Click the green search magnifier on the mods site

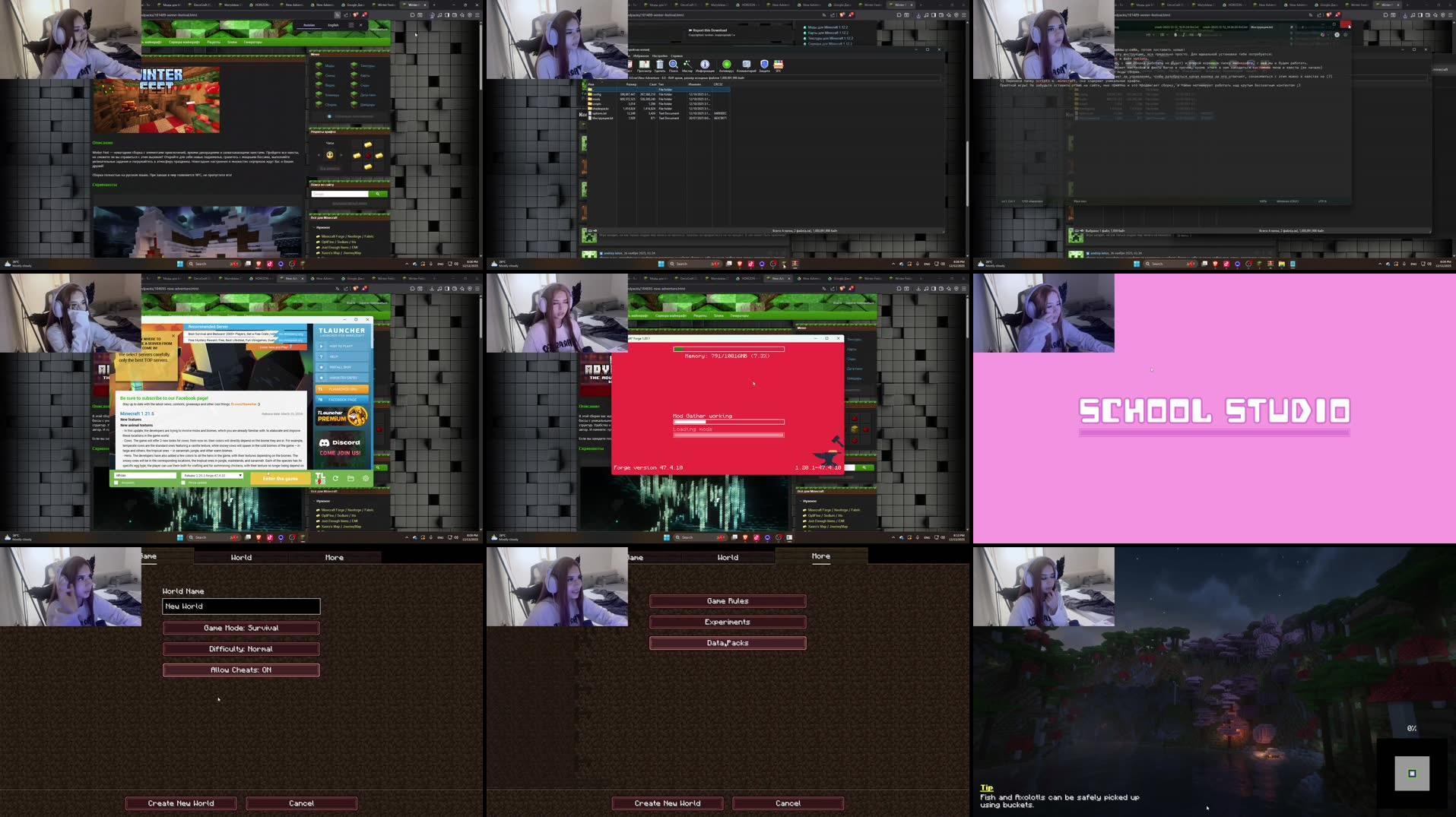pyautogui.click(x=377, y=194)
